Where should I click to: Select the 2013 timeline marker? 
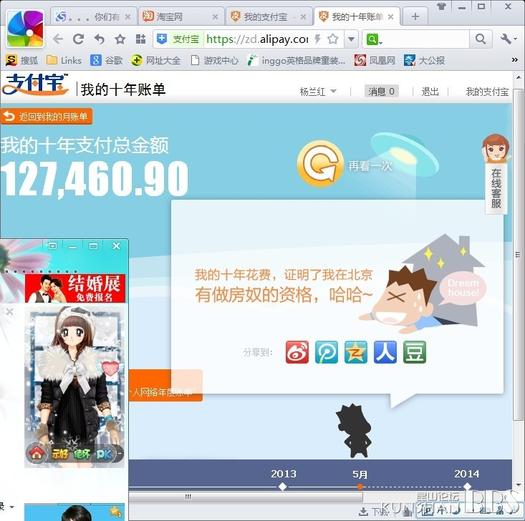click(x=283, y=486)
